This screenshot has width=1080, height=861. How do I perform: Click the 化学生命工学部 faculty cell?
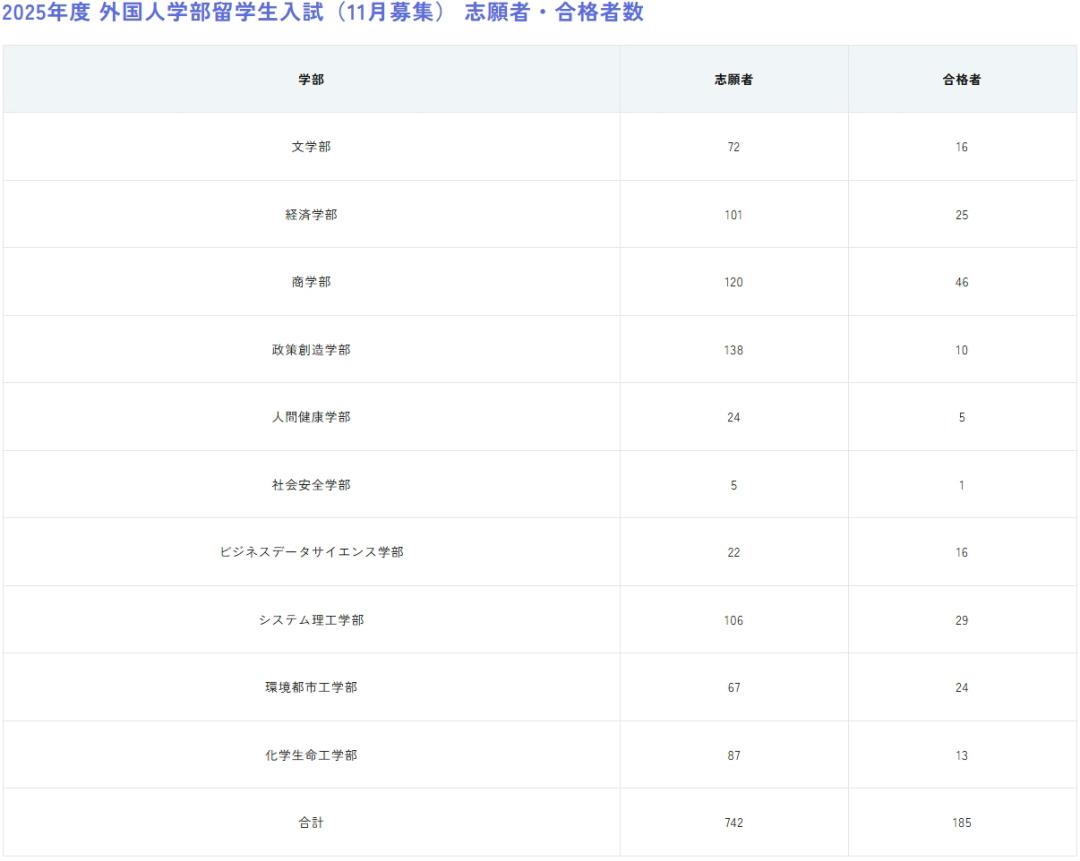(x=311, y=755)
